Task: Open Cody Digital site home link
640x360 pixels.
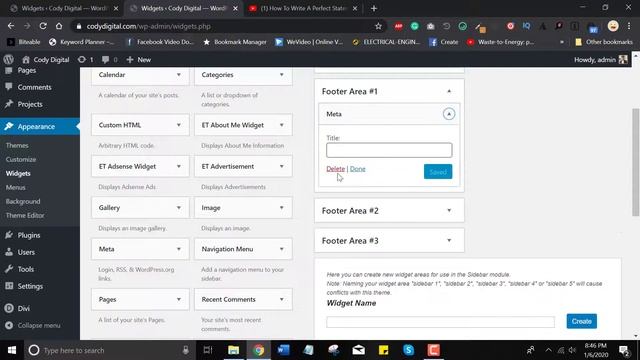Action: click(x=46, y=60)
